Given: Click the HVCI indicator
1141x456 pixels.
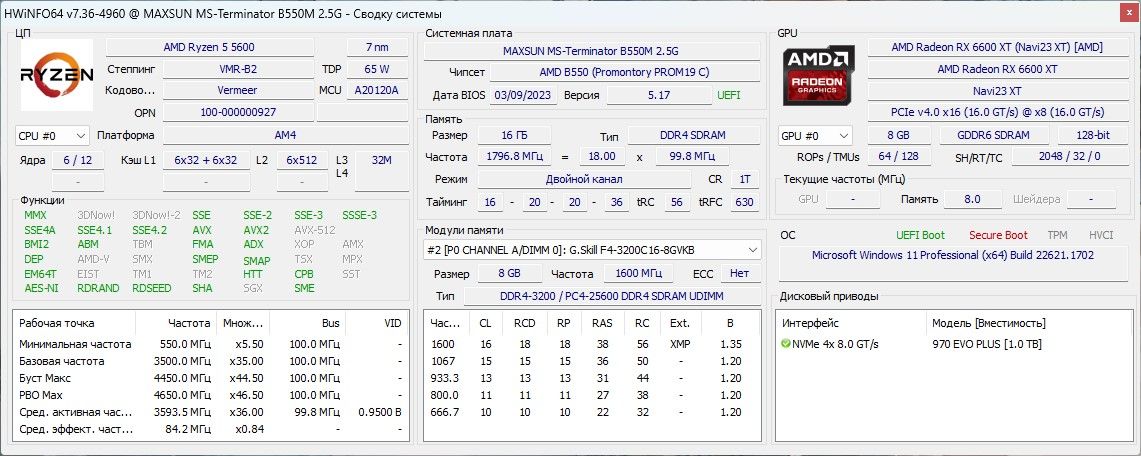Looking at the screenshot, I should tap(1101, 235).
